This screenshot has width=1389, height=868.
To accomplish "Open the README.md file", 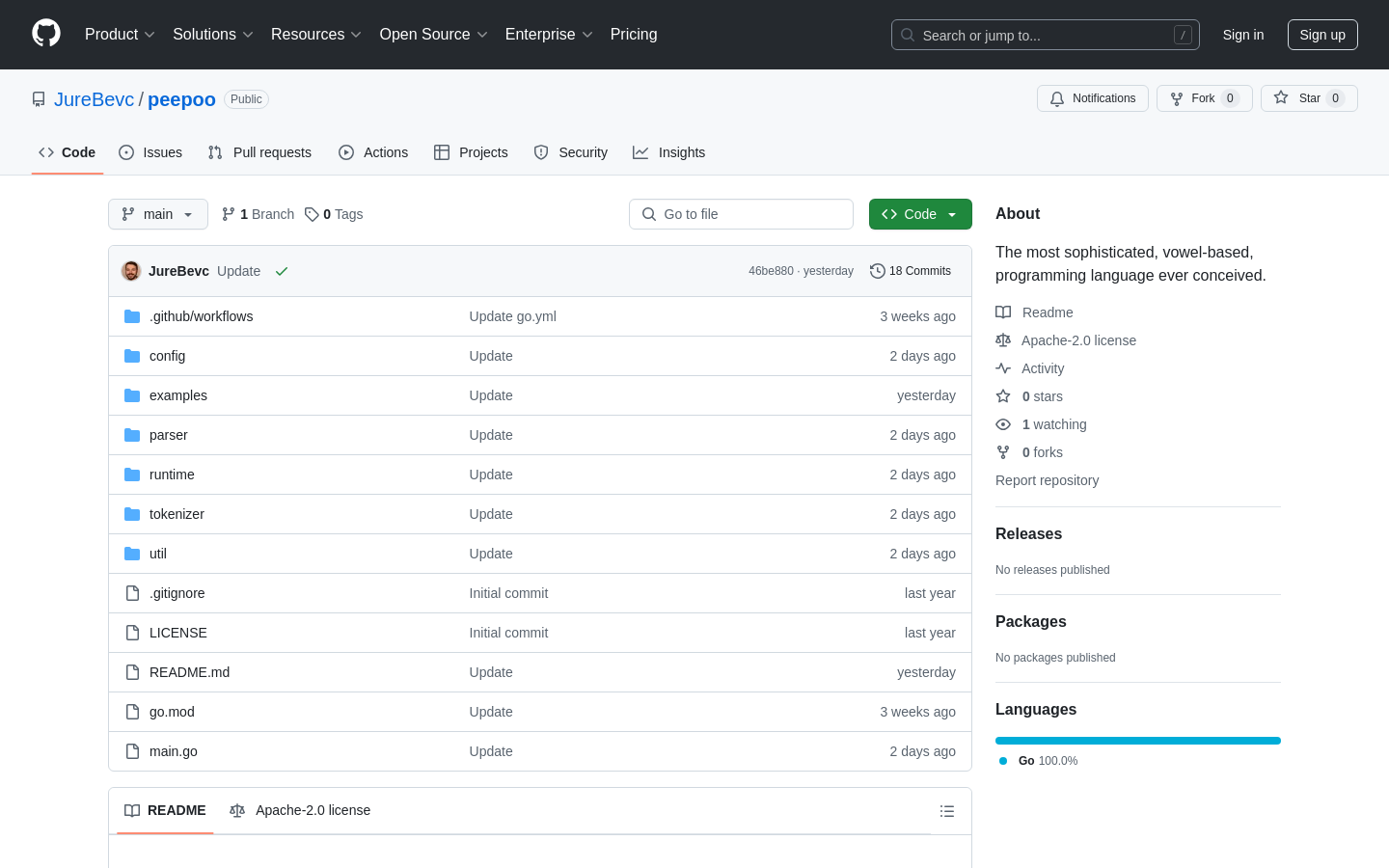I will [x=189, y=672].
